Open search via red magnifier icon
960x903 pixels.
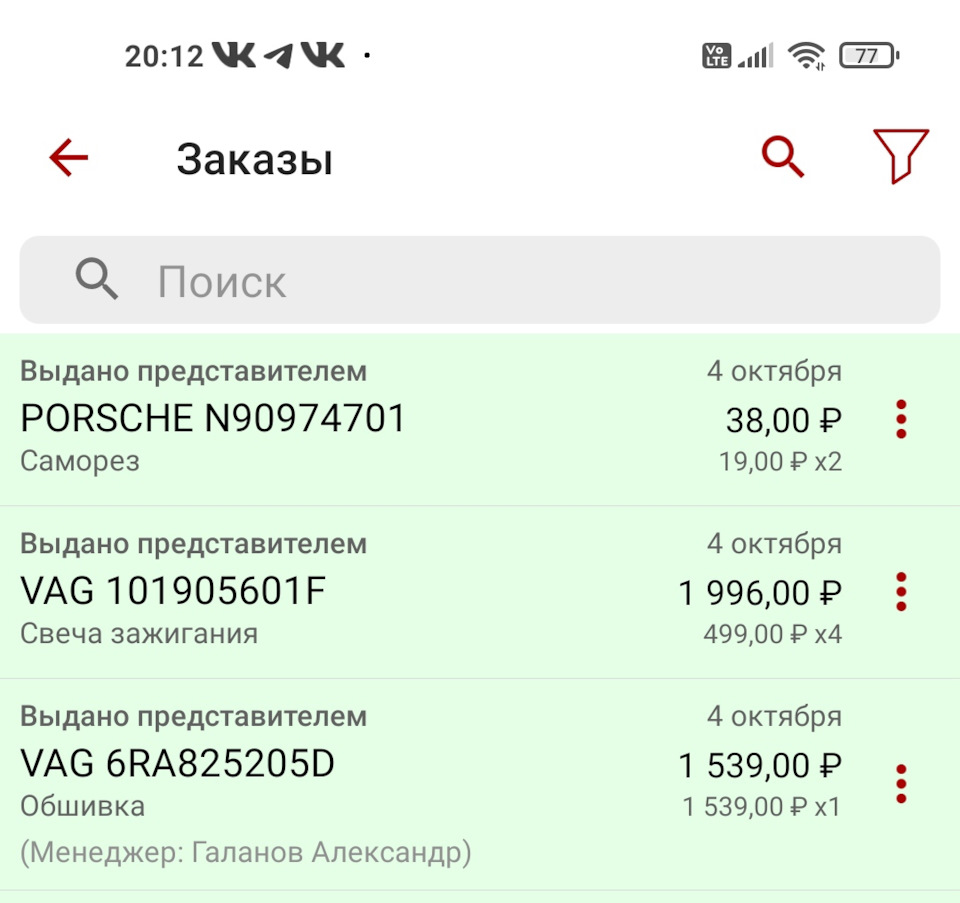point(782,158)
